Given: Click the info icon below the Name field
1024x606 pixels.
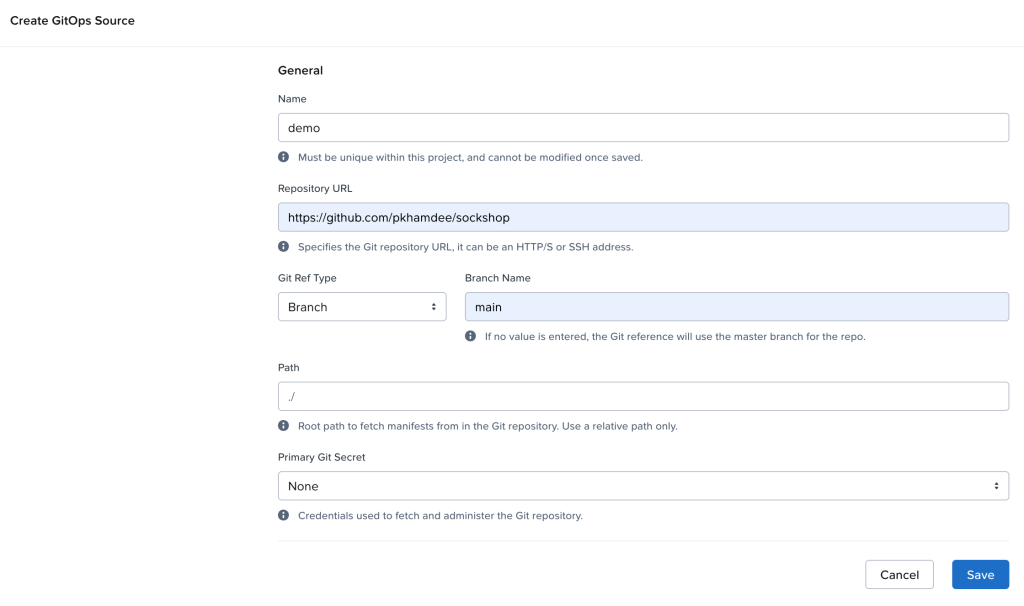Looking at the screenshot, I should click(284, 157).
